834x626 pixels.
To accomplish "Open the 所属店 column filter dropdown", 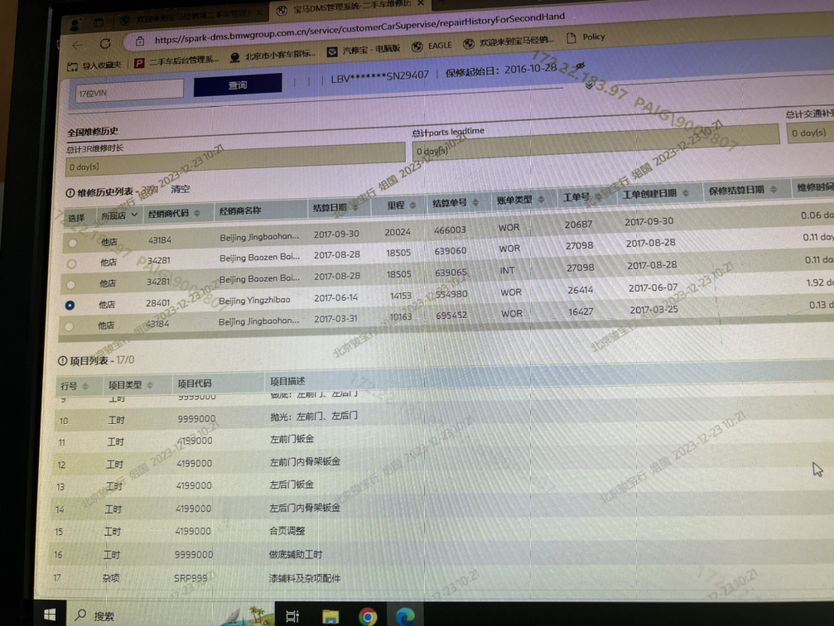I will tap(134, 215).
